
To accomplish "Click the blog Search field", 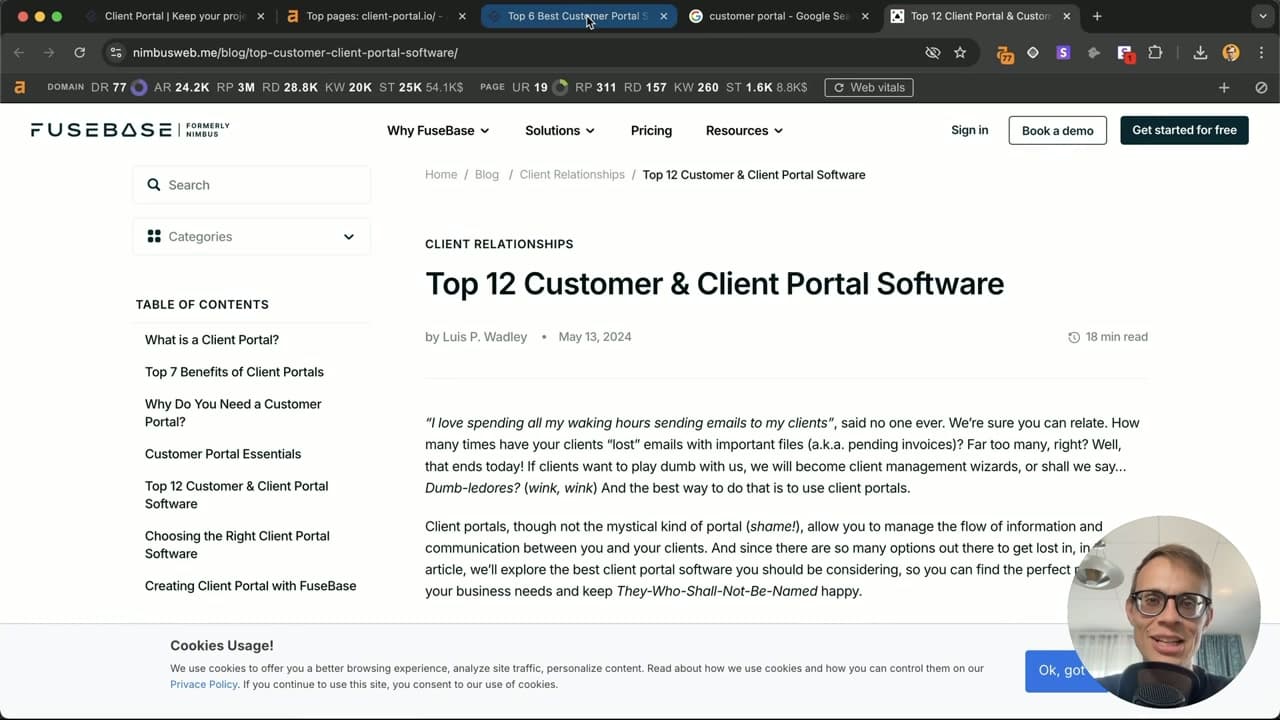I will click(x=252, y=185).
